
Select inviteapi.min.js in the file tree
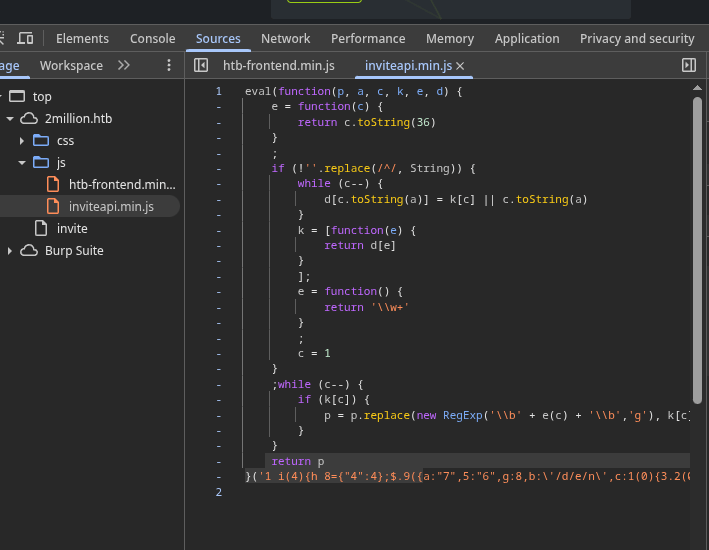[x=111, y=207]
